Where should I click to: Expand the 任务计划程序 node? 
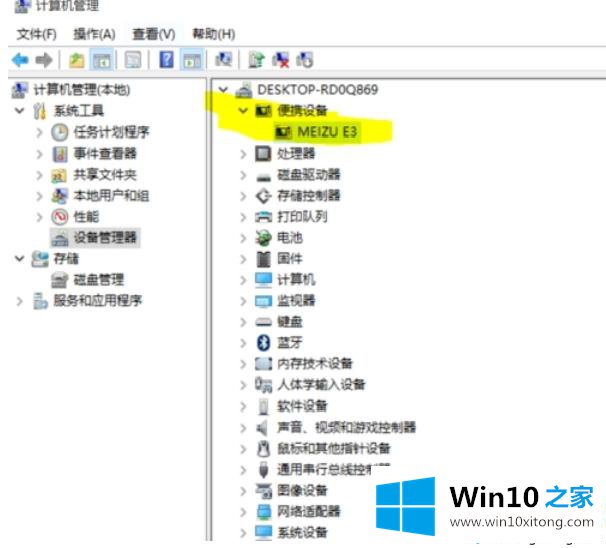39,133
